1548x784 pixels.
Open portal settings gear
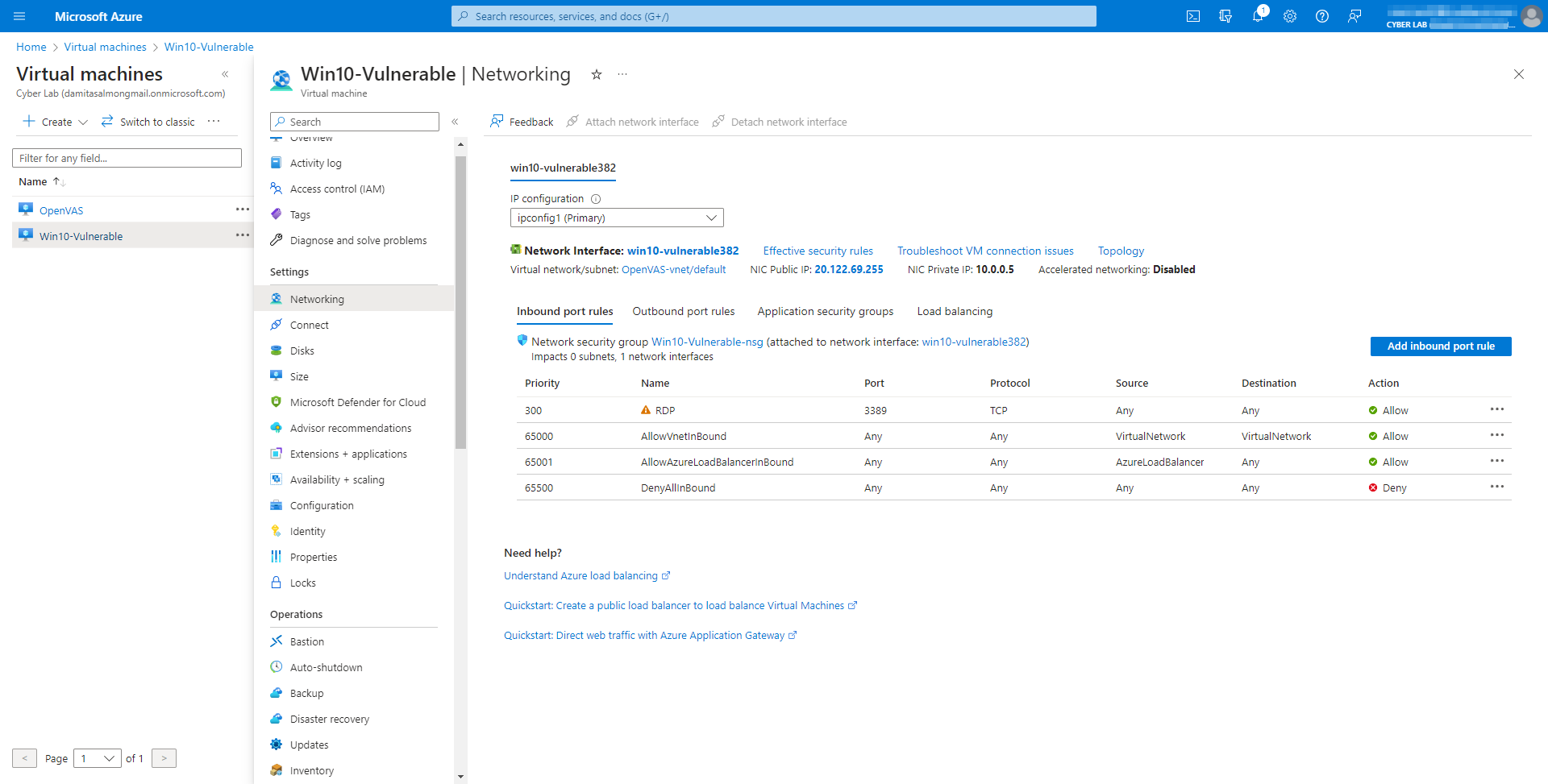1290,16
